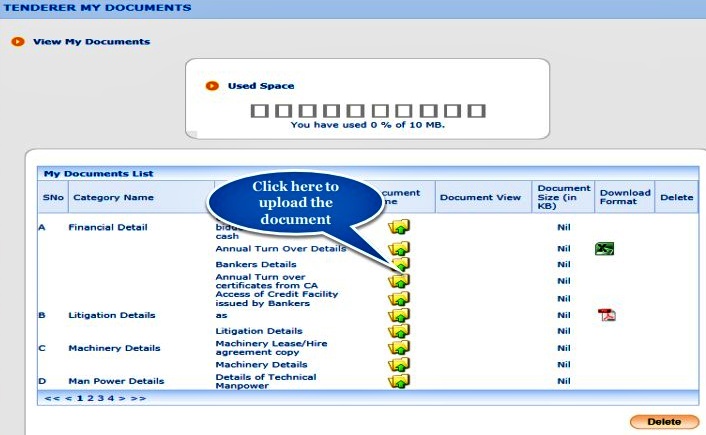Click 'Used Space' label
Viewport: 706px width, 435px height.
(261, 86)
